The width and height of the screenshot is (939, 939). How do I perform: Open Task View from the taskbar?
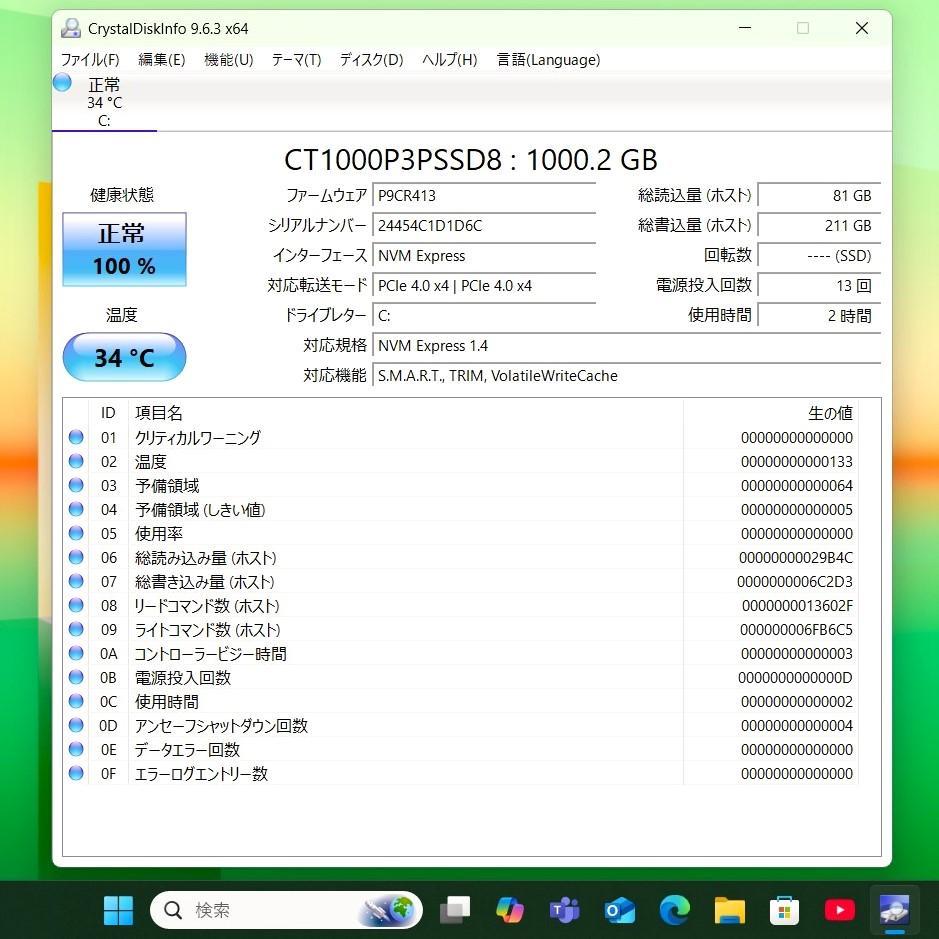point(455,910)
